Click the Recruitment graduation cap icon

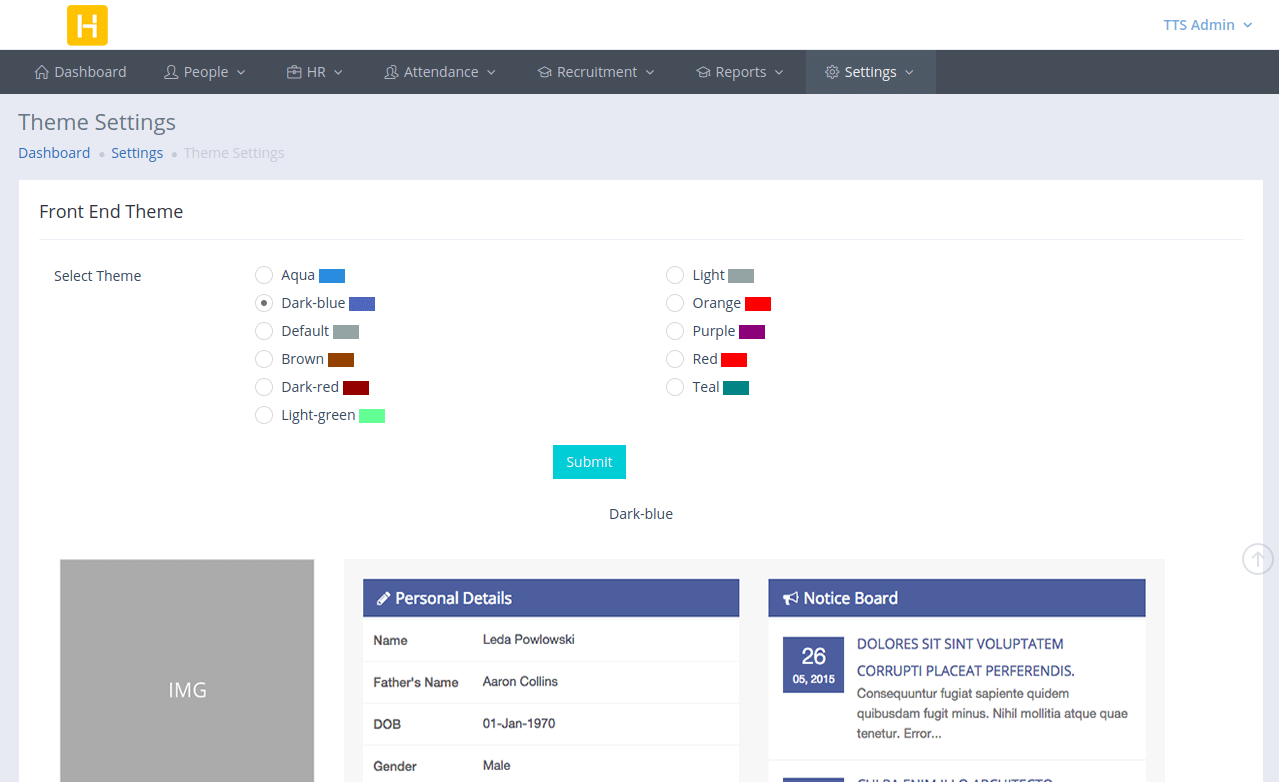coord(545,72)
